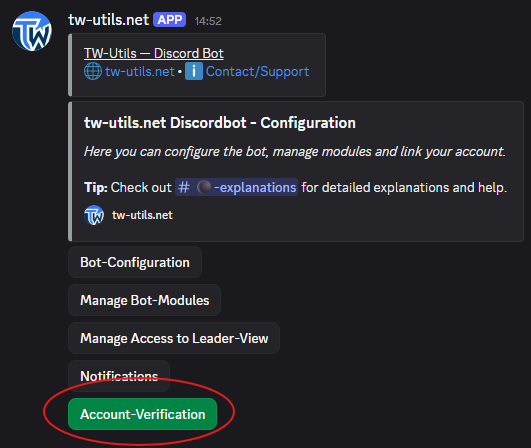
Task: Click the small TW logo in embed footer
Action: (94, 215)
